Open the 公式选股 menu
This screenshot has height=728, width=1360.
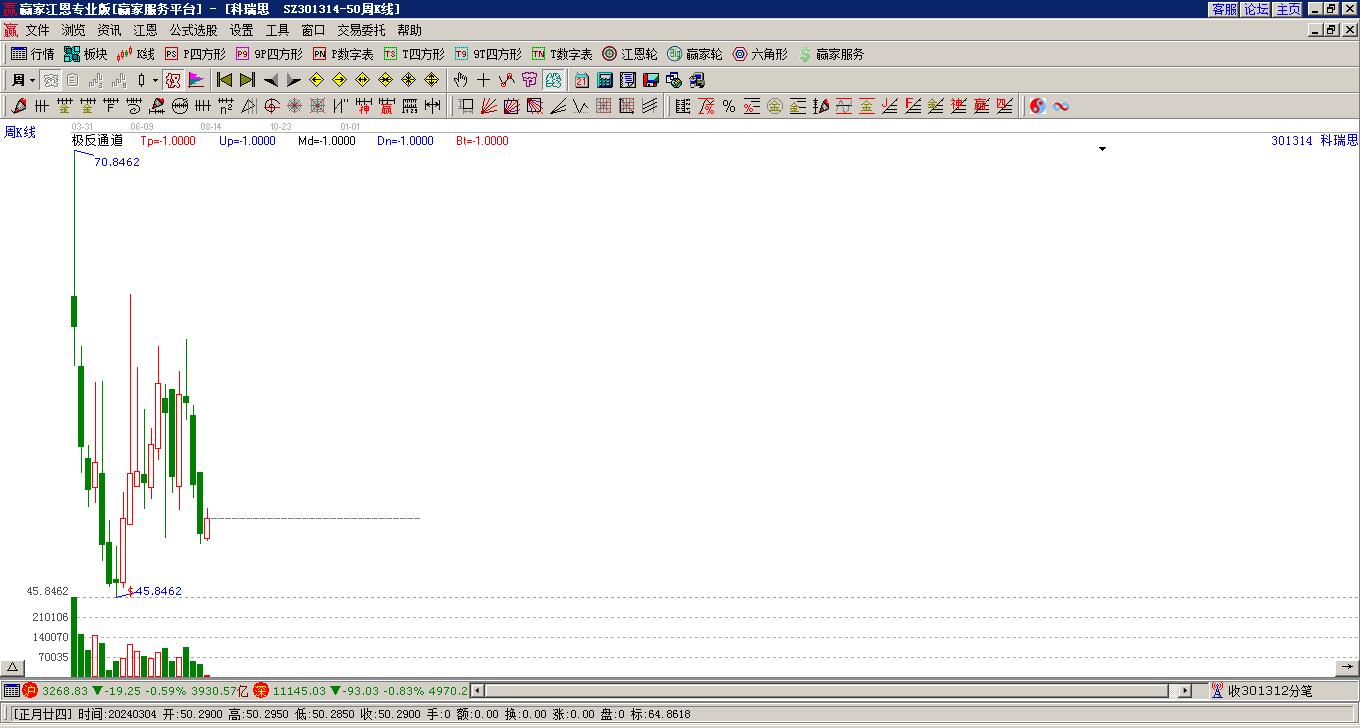[x=193, y=30]
